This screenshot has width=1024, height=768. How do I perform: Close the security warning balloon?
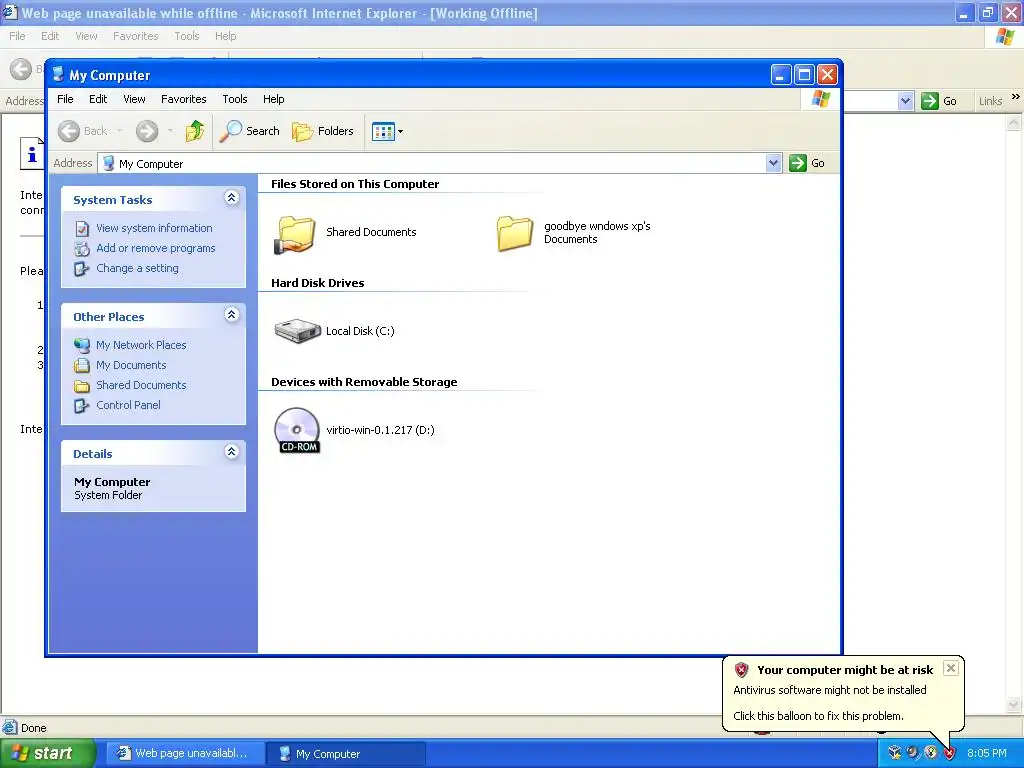click(x=951, y=668)
